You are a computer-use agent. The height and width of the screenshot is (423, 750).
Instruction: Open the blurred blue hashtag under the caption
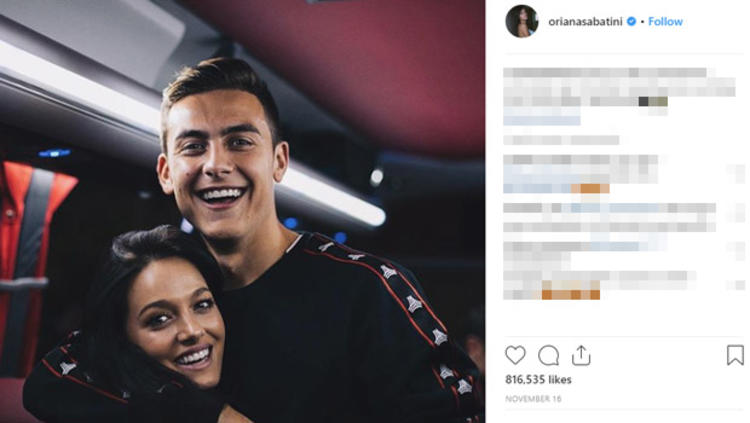tap(542, 118)
